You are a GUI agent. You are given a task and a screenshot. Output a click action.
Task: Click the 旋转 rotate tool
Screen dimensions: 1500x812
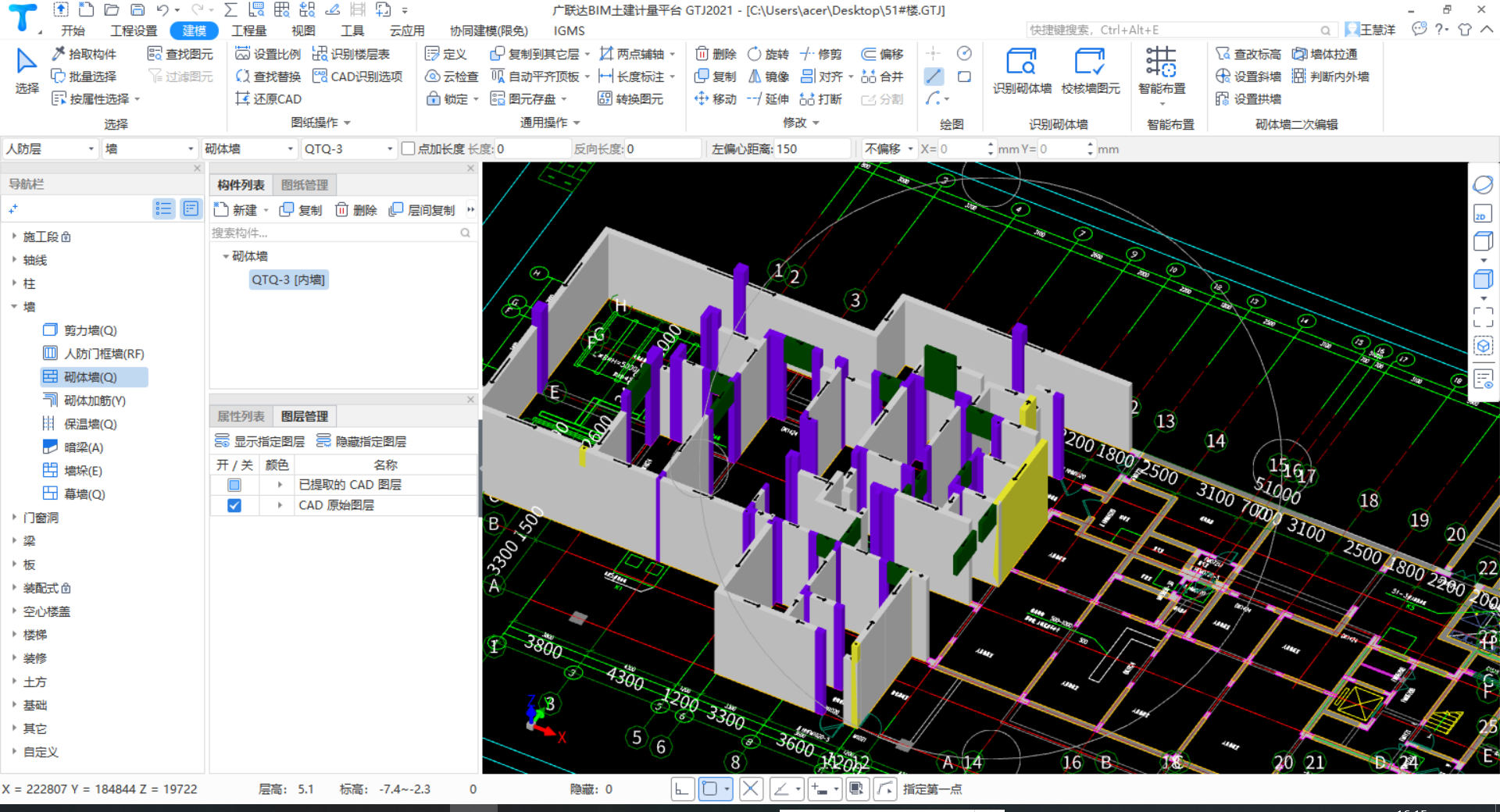(x=769, y=54)
